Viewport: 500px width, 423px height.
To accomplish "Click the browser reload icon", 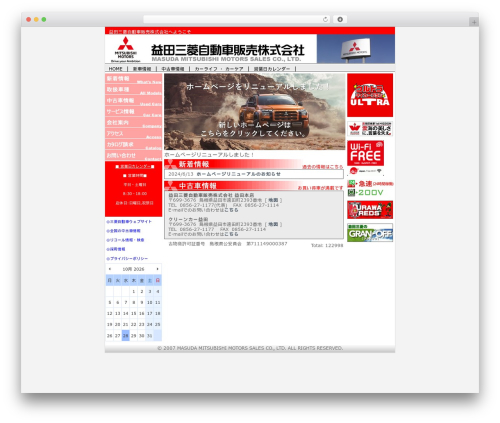I will pyautogui.click(x=325, y=19).
